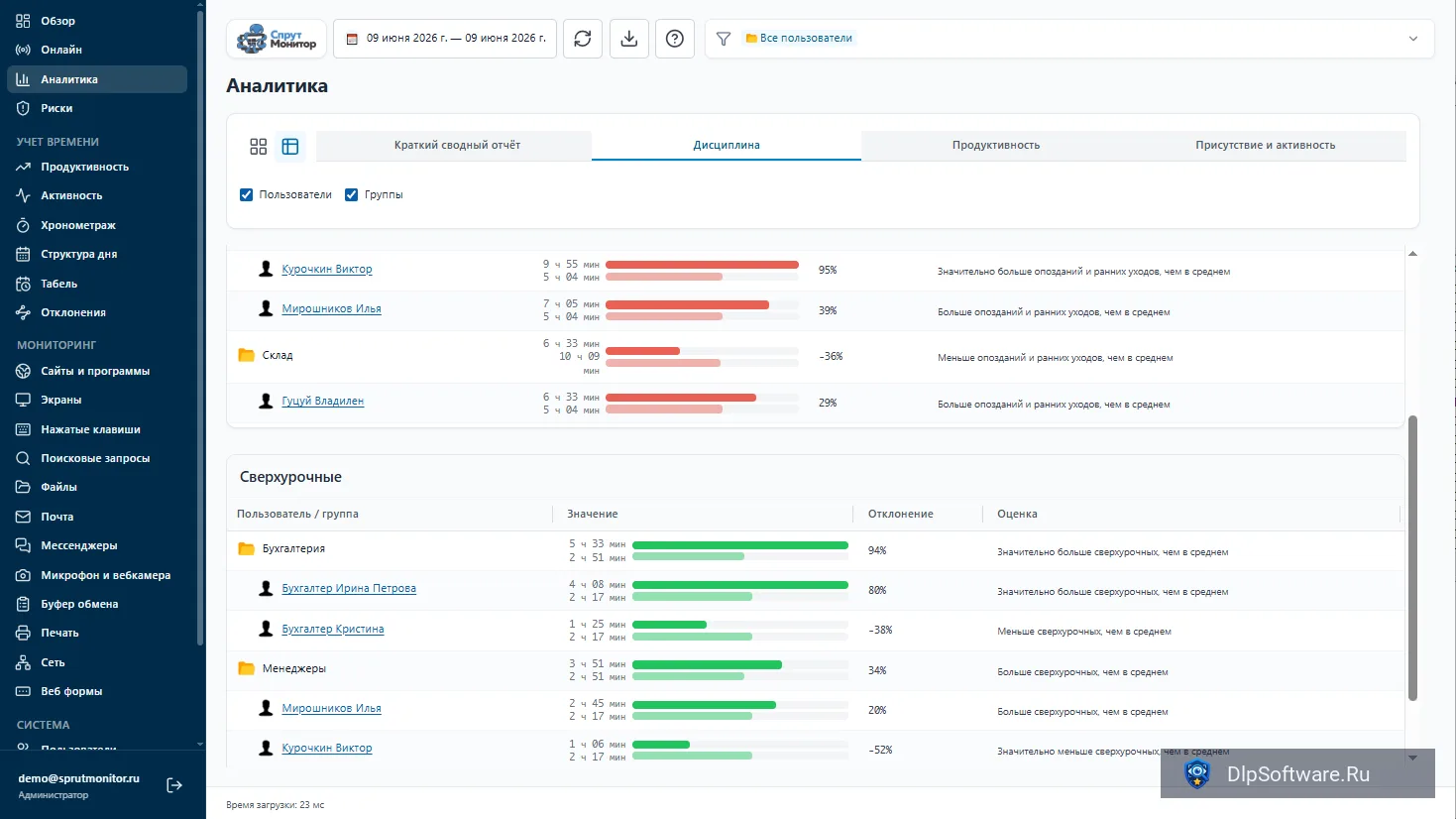Uncheck the Пользователи checkbox
1456x819 pixels.
pos(247,194)
